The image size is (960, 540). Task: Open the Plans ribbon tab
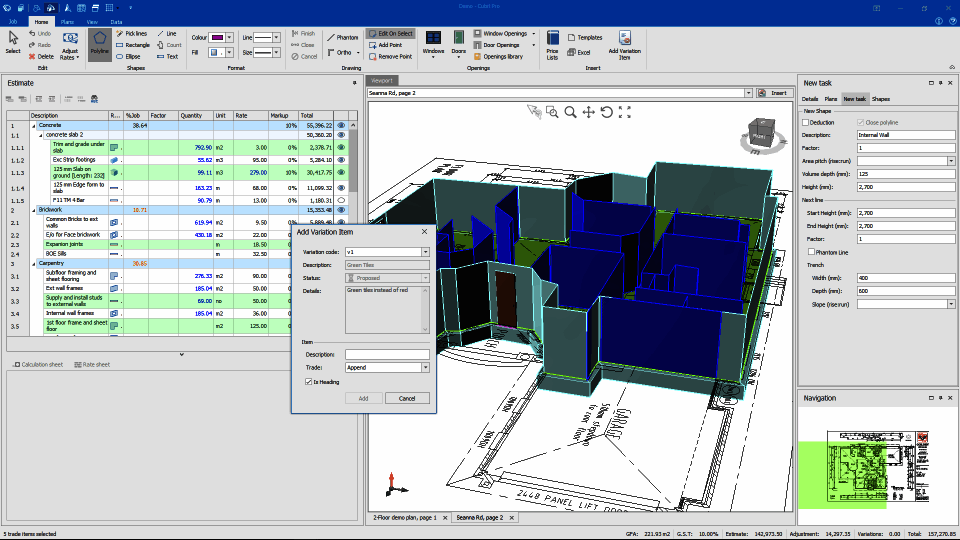(x=68, y=21)
